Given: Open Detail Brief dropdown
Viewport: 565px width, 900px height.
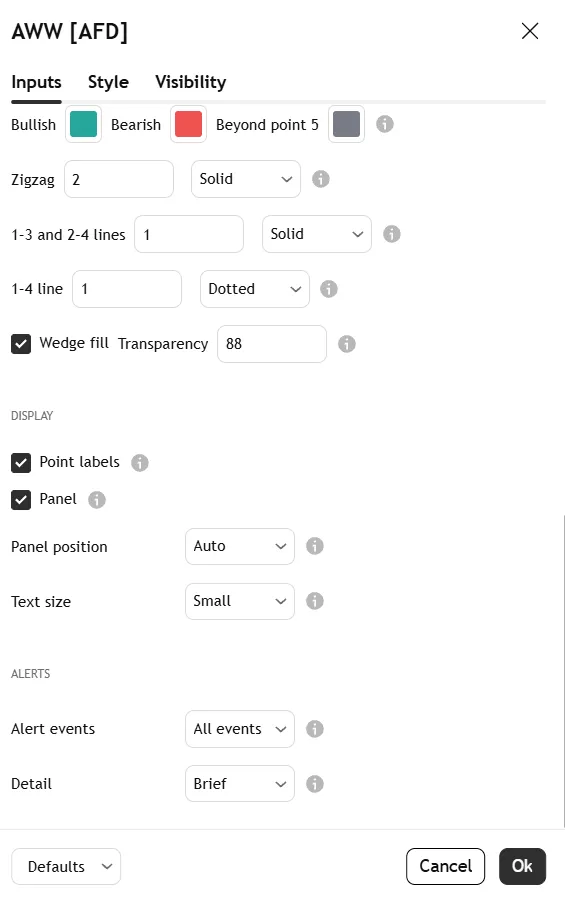Looking at the screenshot, I should (x=240, y=783).
